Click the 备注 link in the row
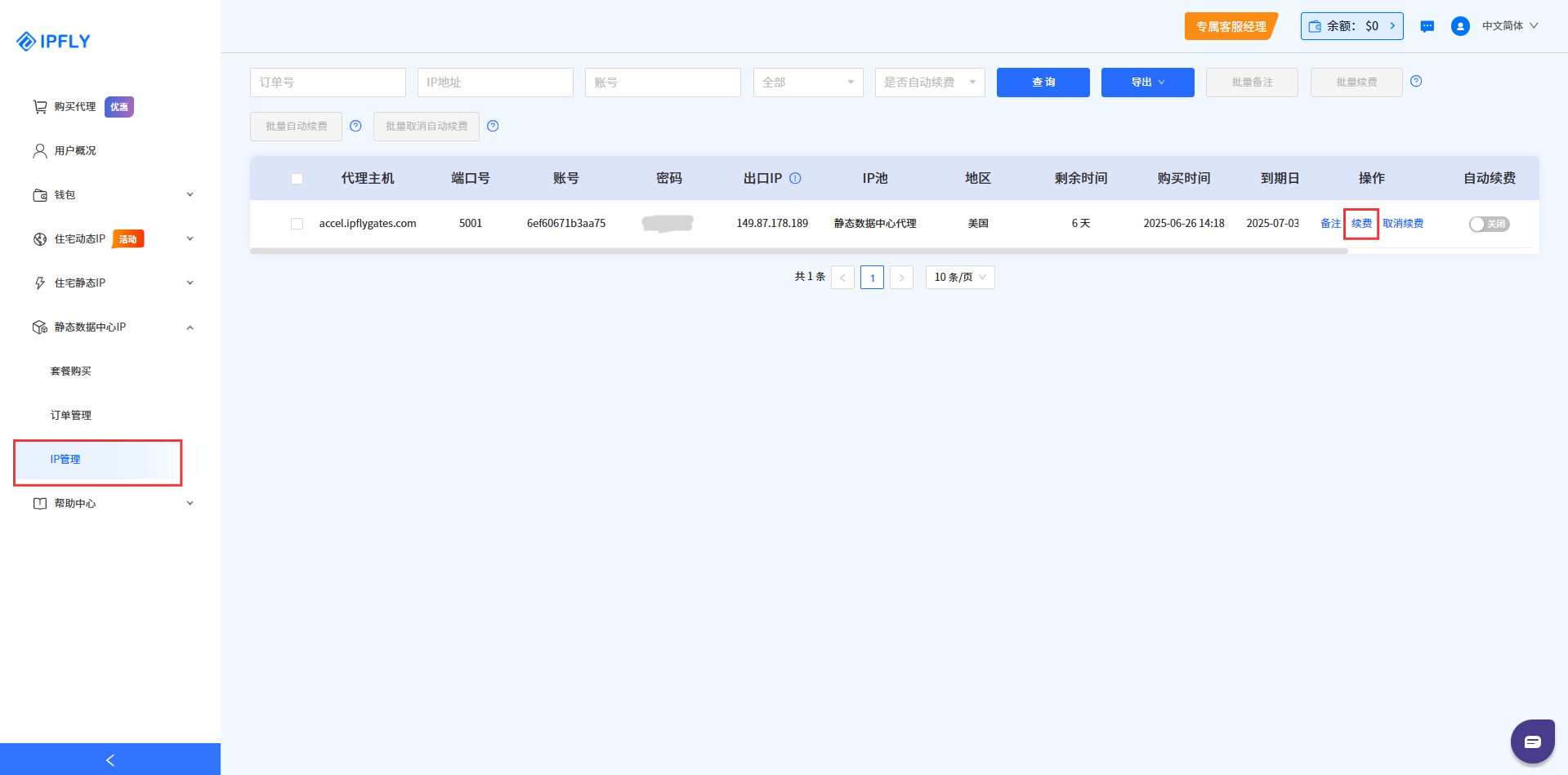Screen dimensions: 1568x775 coord(1330,224)
